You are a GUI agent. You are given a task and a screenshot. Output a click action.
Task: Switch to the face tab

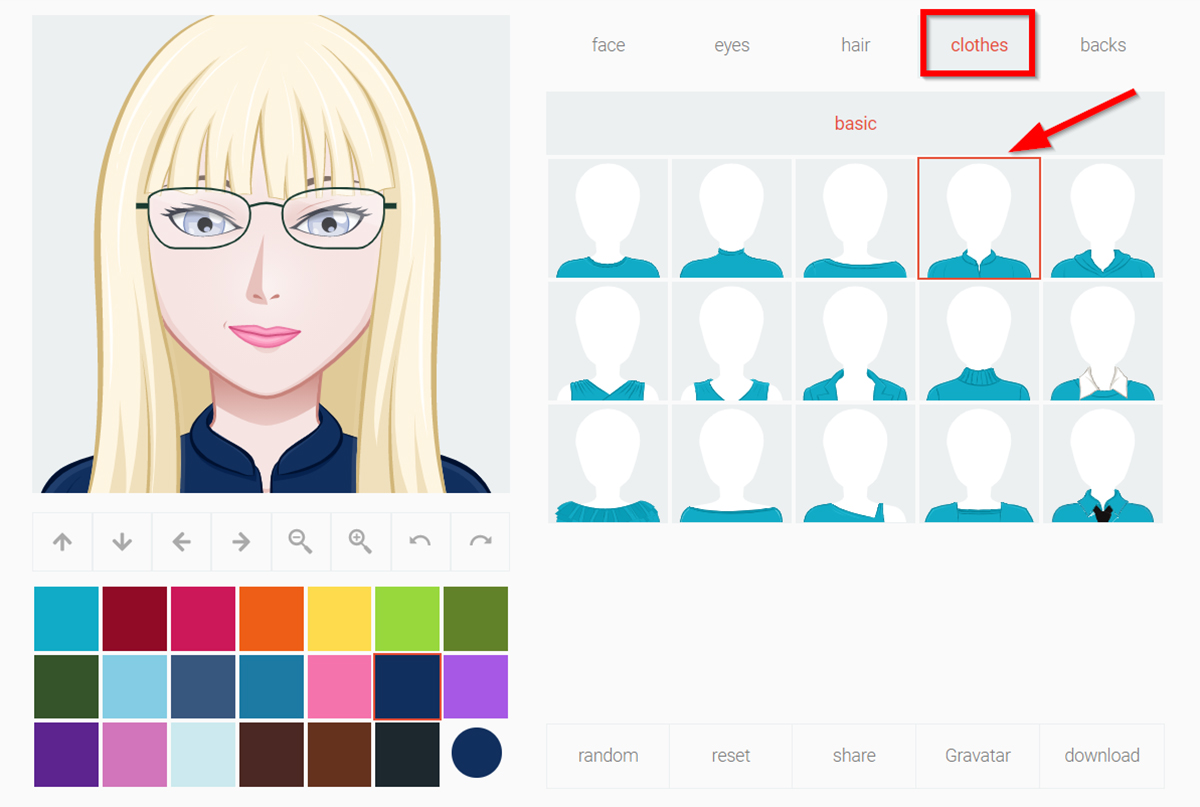(608, 45)
